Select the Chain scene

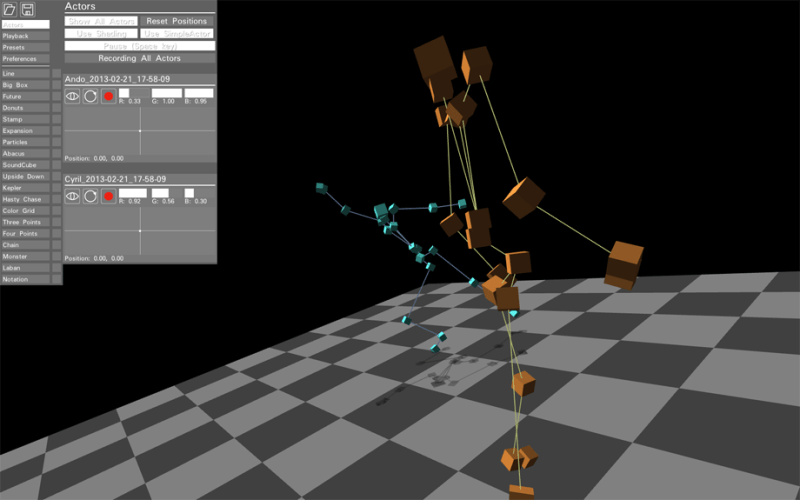pyautogui.click(x=26, y=244)
